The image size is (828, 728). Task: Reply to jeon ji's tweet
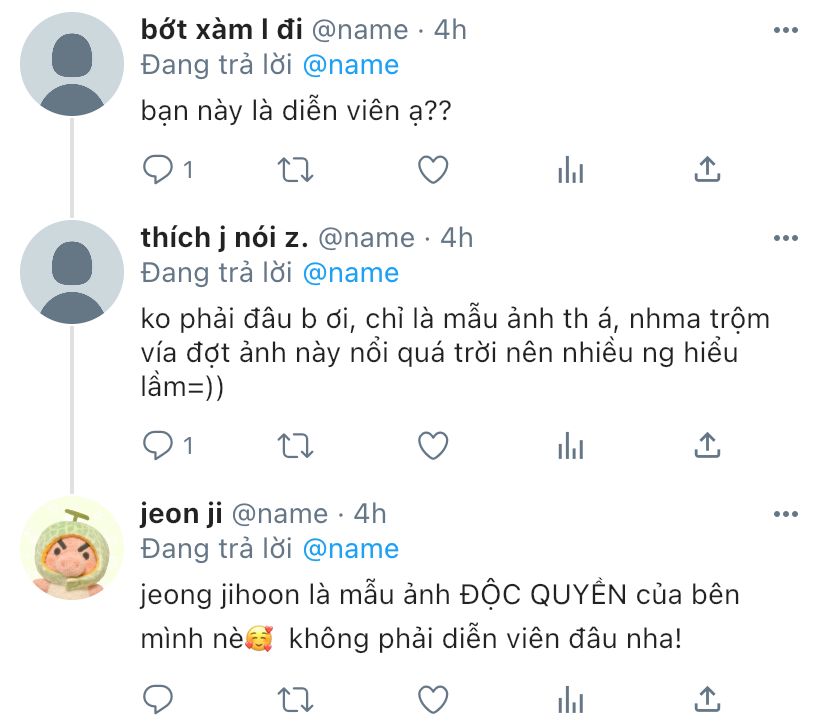click(159, 697)
